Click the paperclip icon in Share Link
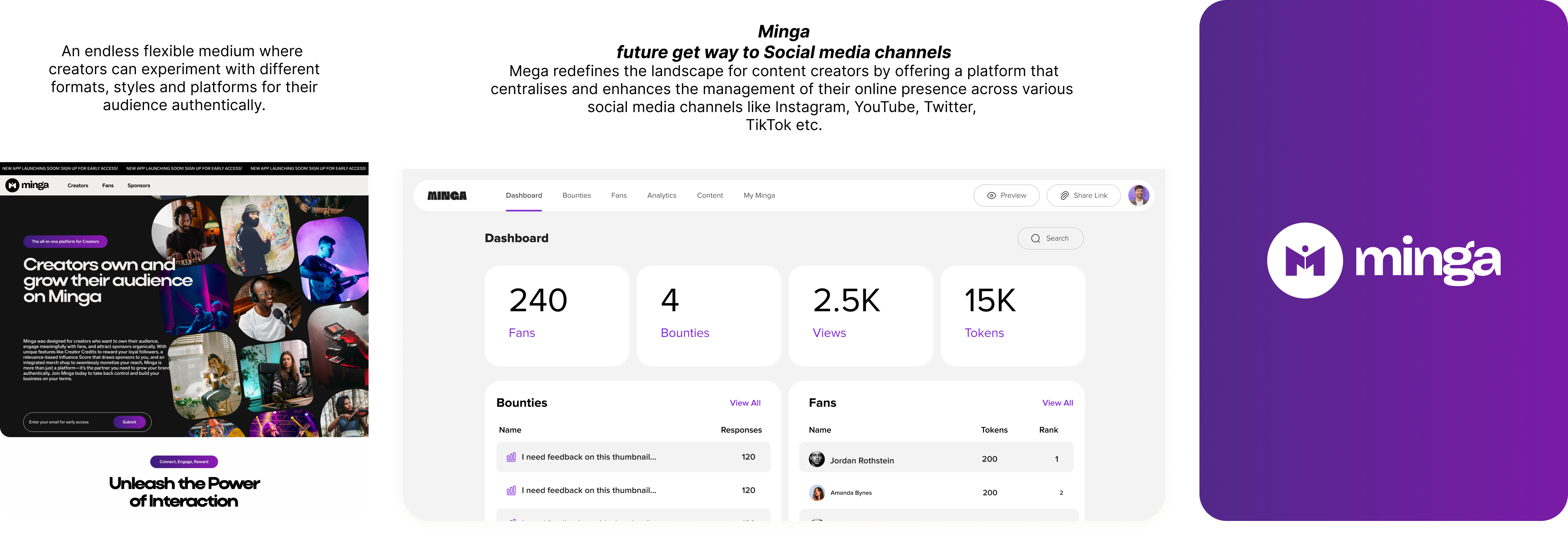1568x537 pixels. pyautogui.click(x=1064, y=196)
